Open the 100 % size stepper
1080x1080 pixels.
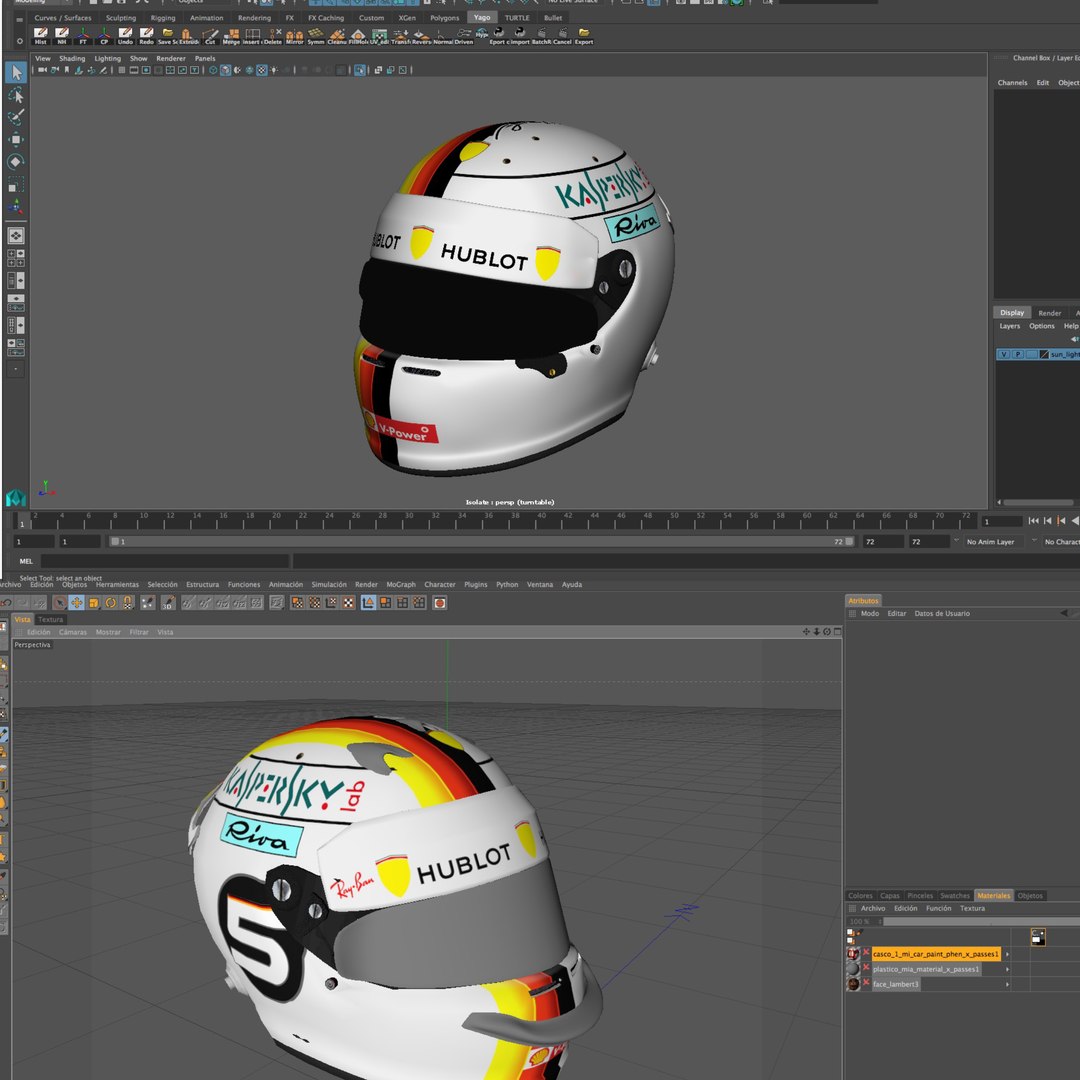click(880, 922)
